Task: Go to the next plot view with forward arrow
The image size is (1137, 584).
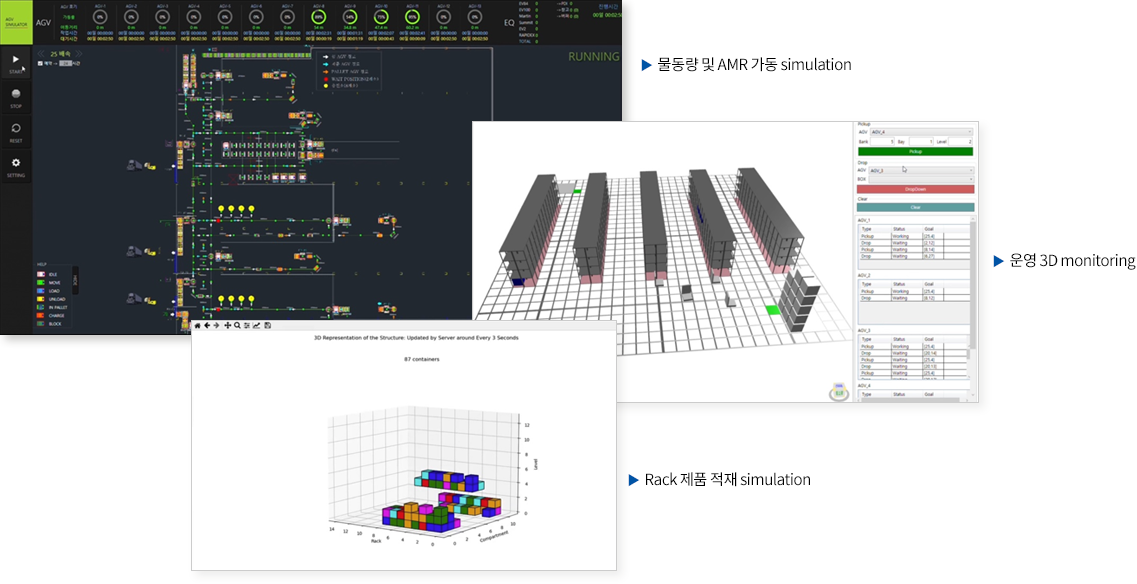Action: coord(217,326)
